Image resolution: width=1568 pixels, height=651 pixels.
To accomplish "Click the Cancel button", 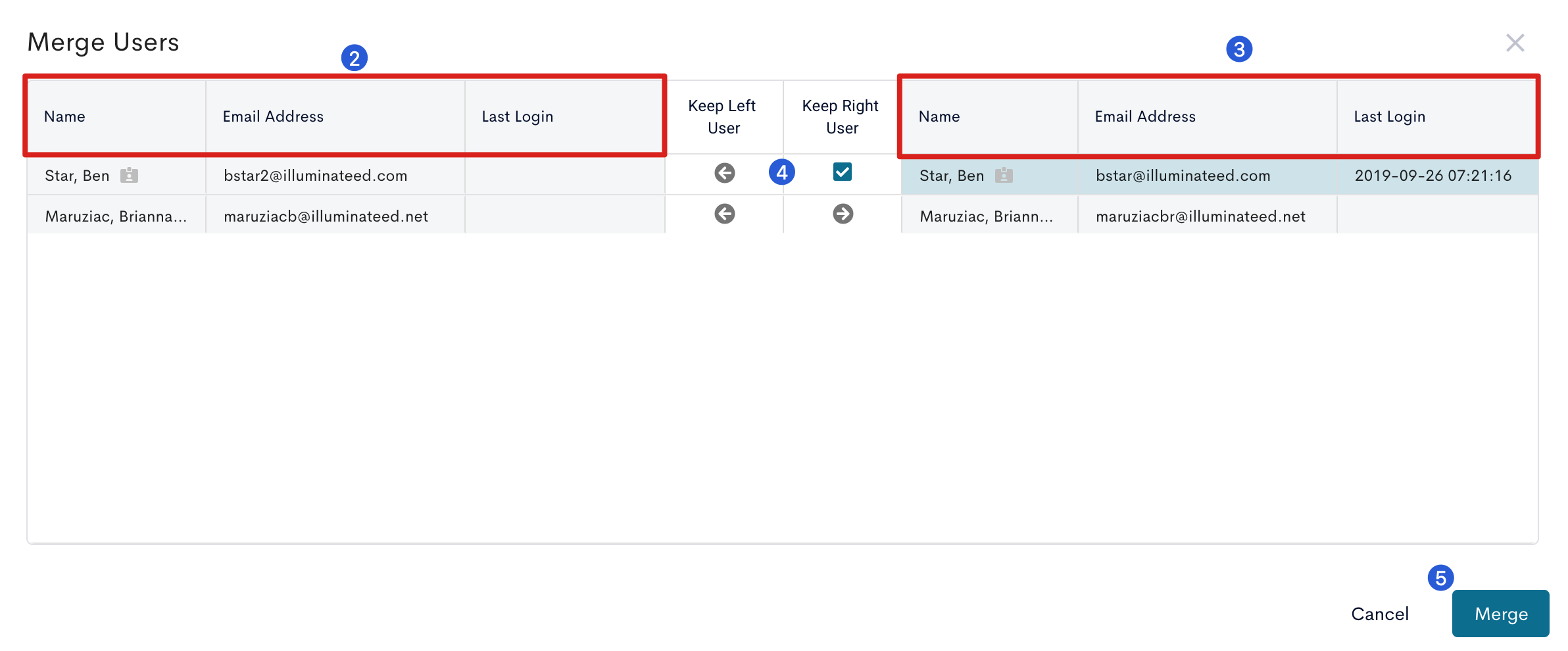I will click(1379, 614).
